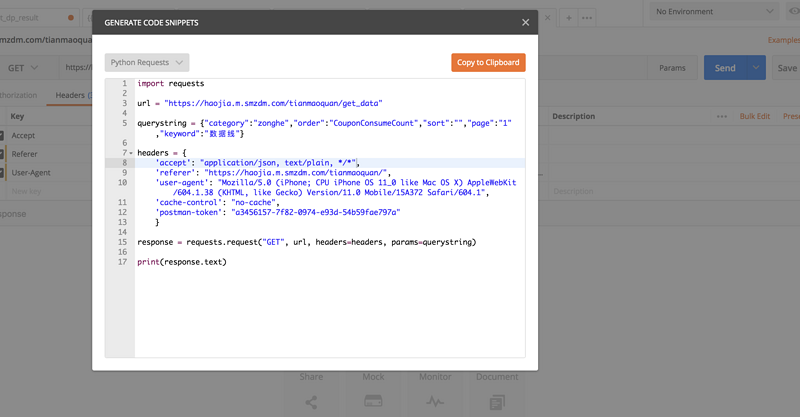This screenshot has width=800, height=417.
Task: Click the 'print(response.text)' line
Action: [182, 262]
